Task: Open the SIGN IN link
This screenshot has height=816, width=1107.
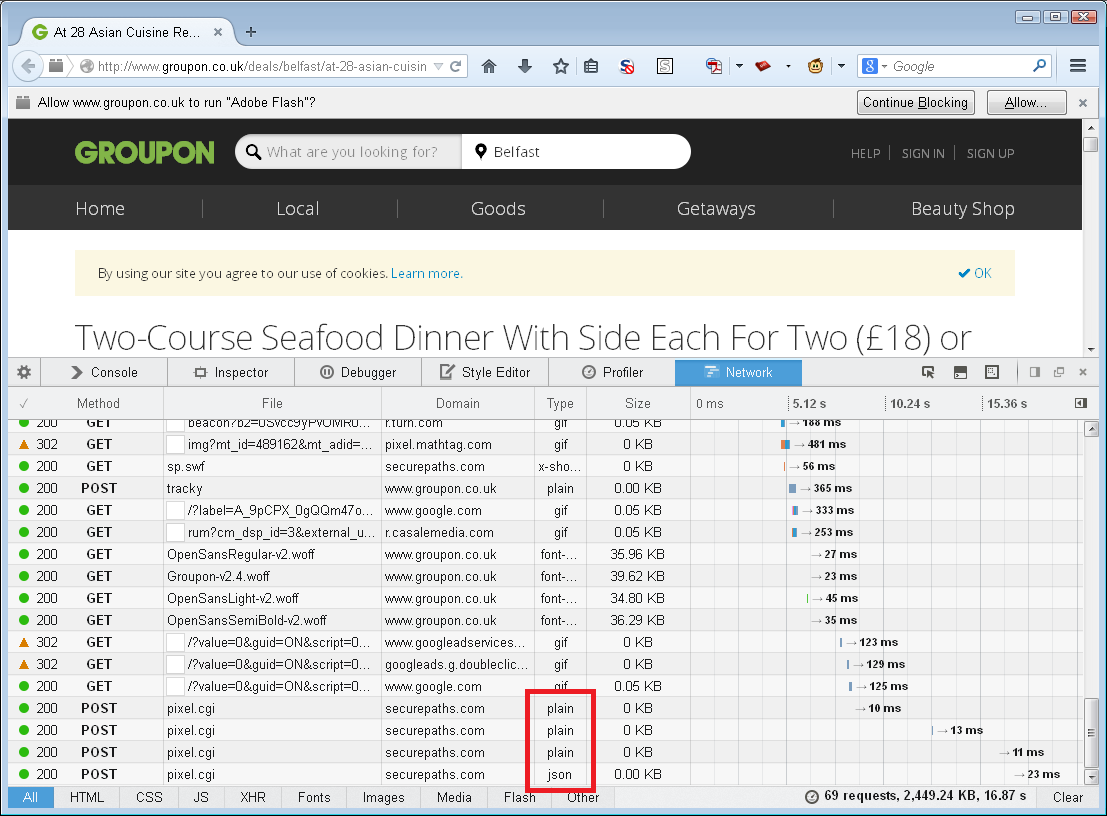Action: 923,153
